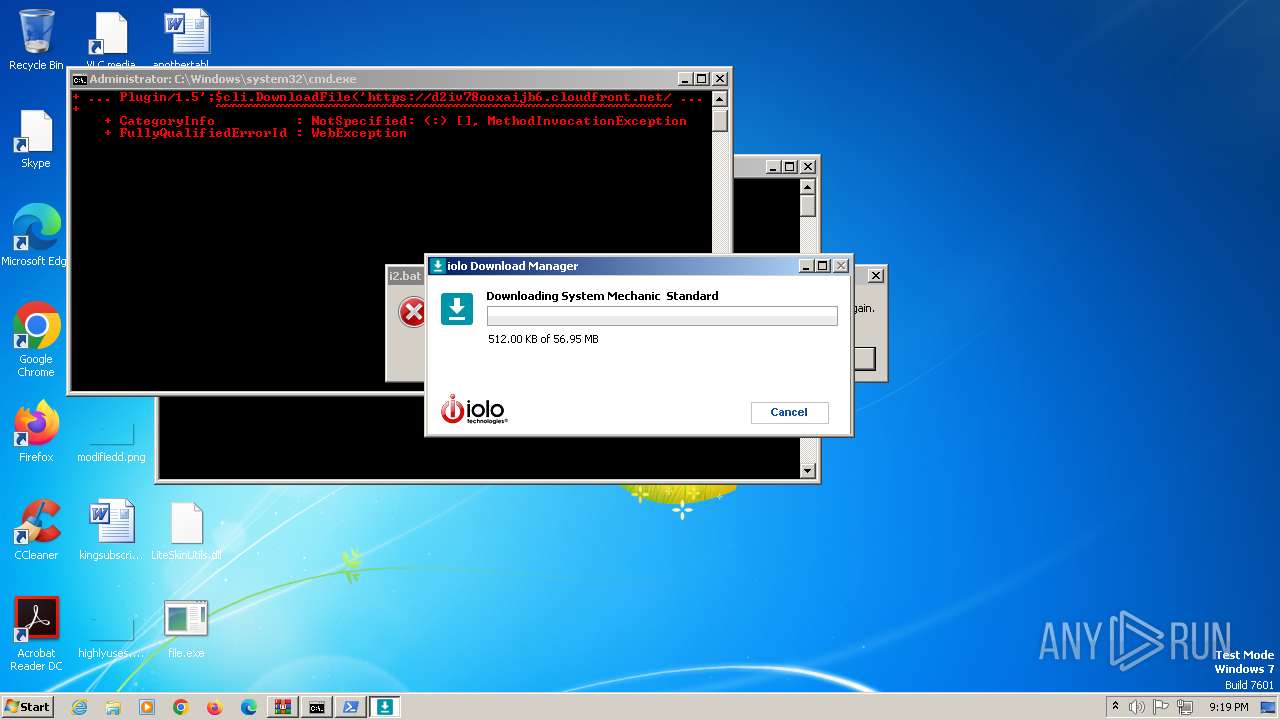
Task: Switch to the cmd.exe taskbar item
Action: click(317, 707)
